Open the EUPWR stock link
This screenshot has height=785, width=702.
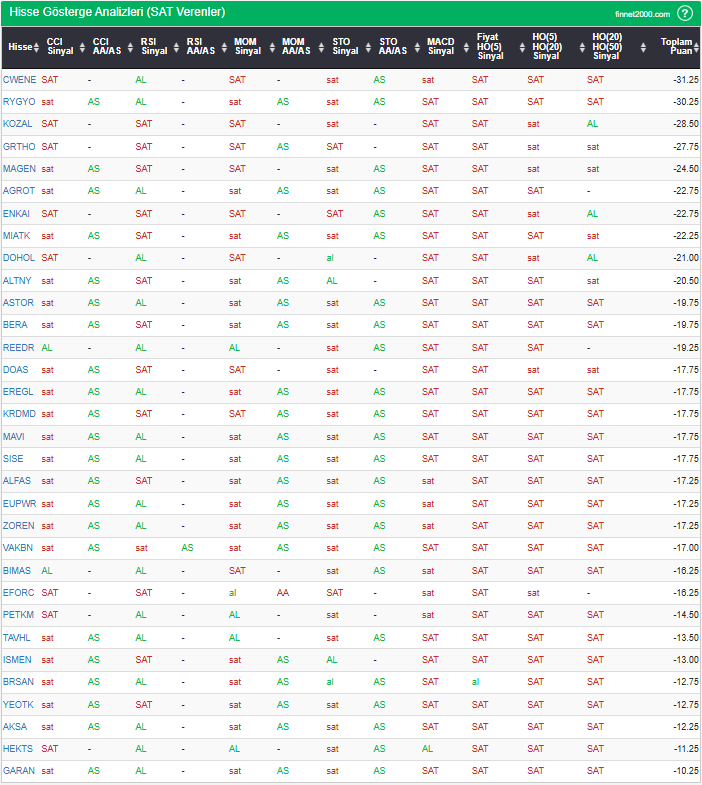click(20, 504)
